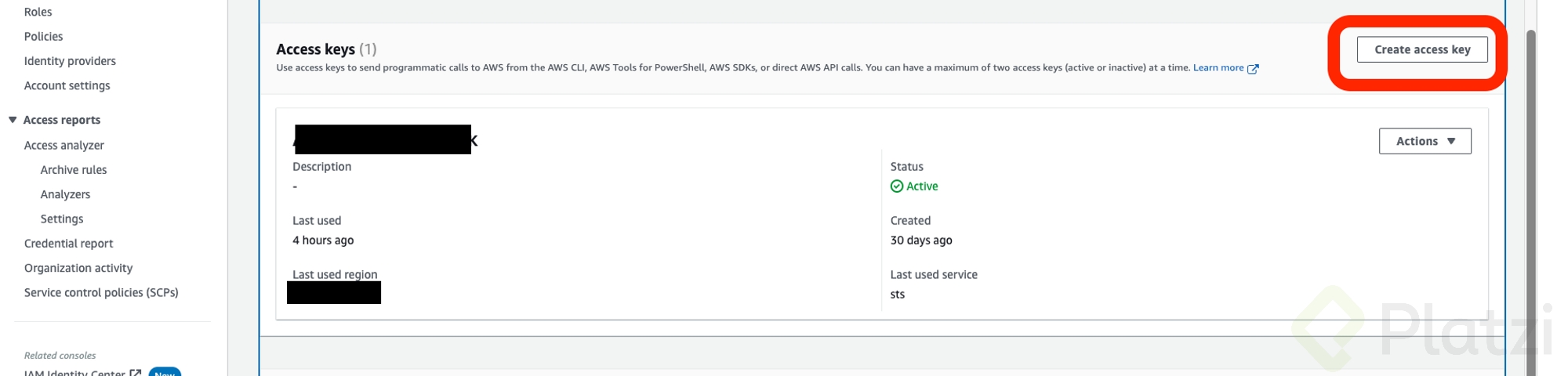Viewport: 1568px width, 376px height.
Task: Click the Create access key button
Action: pos(1421,49)
